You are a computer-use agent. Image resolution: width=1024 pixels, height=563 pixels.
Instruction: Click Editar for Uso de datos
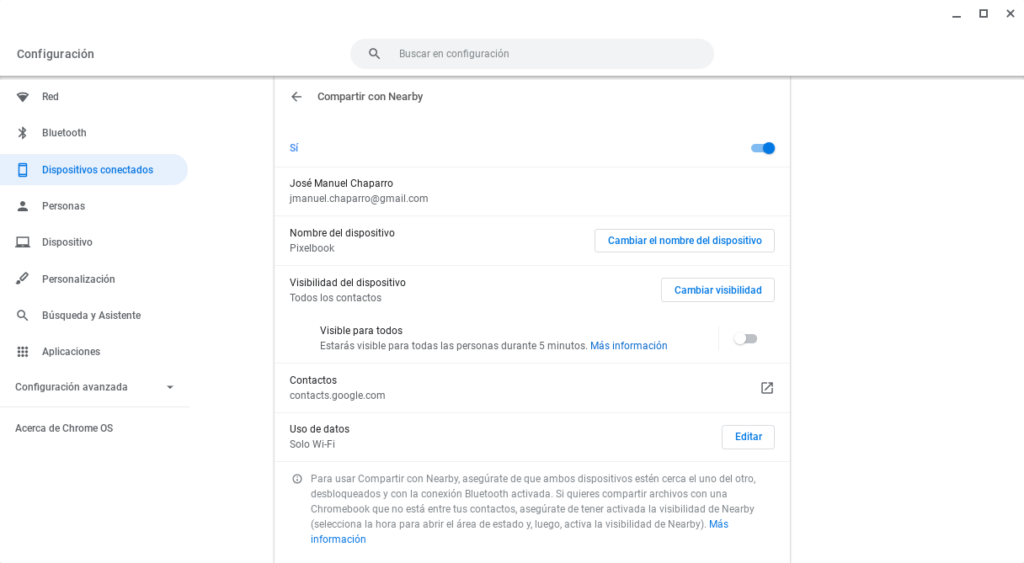click(748, 437)
